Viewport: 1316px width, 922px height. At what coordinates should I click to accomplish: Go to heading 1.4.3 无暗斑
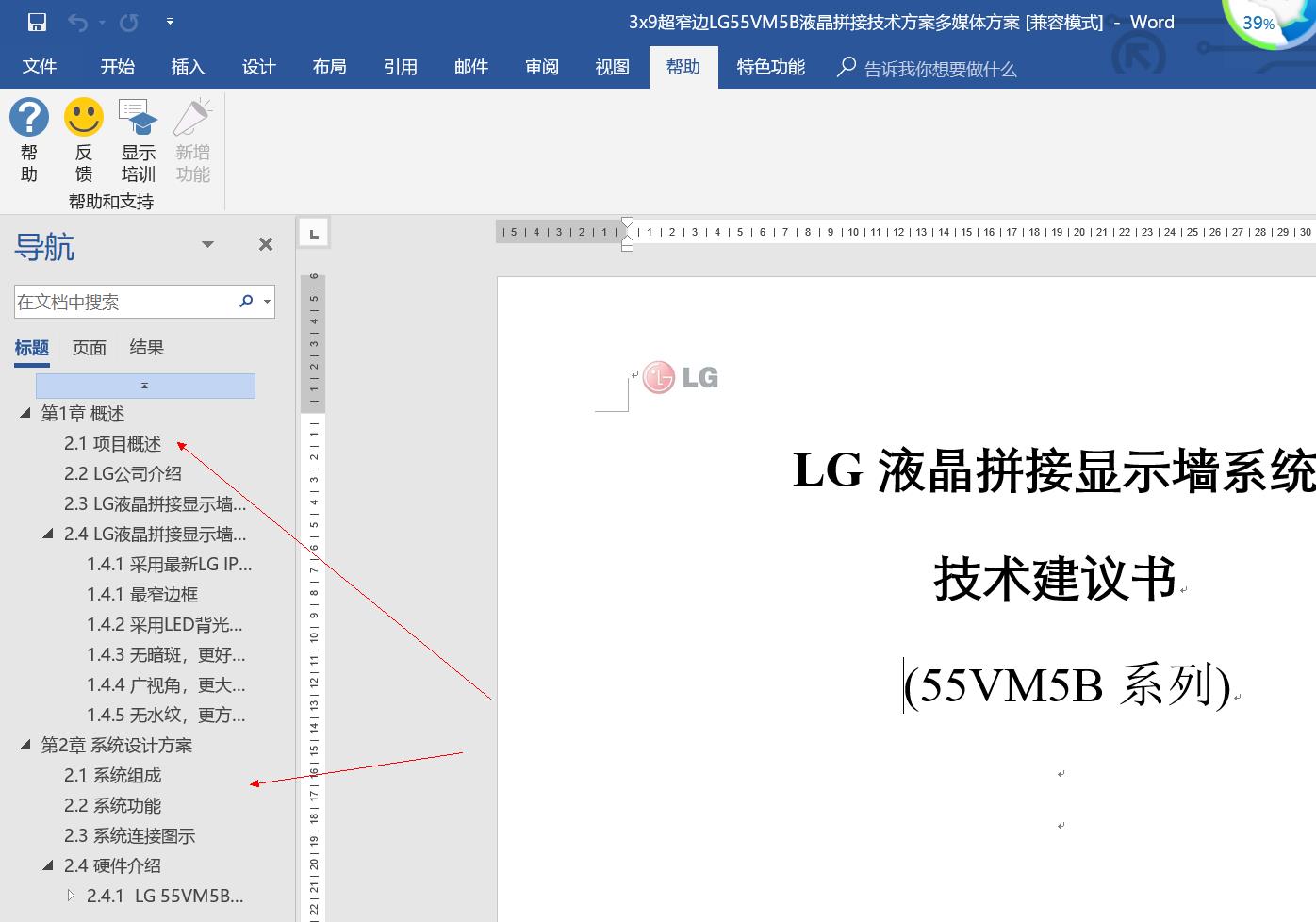click(166, 655)
